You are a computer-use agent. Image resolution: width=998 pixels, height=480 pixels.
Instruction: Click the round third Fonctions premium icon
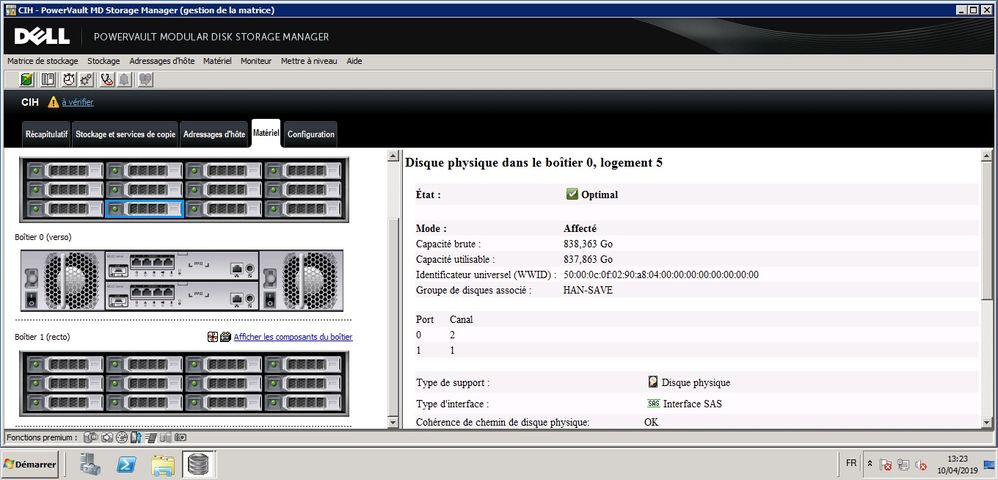pos(122,437)
